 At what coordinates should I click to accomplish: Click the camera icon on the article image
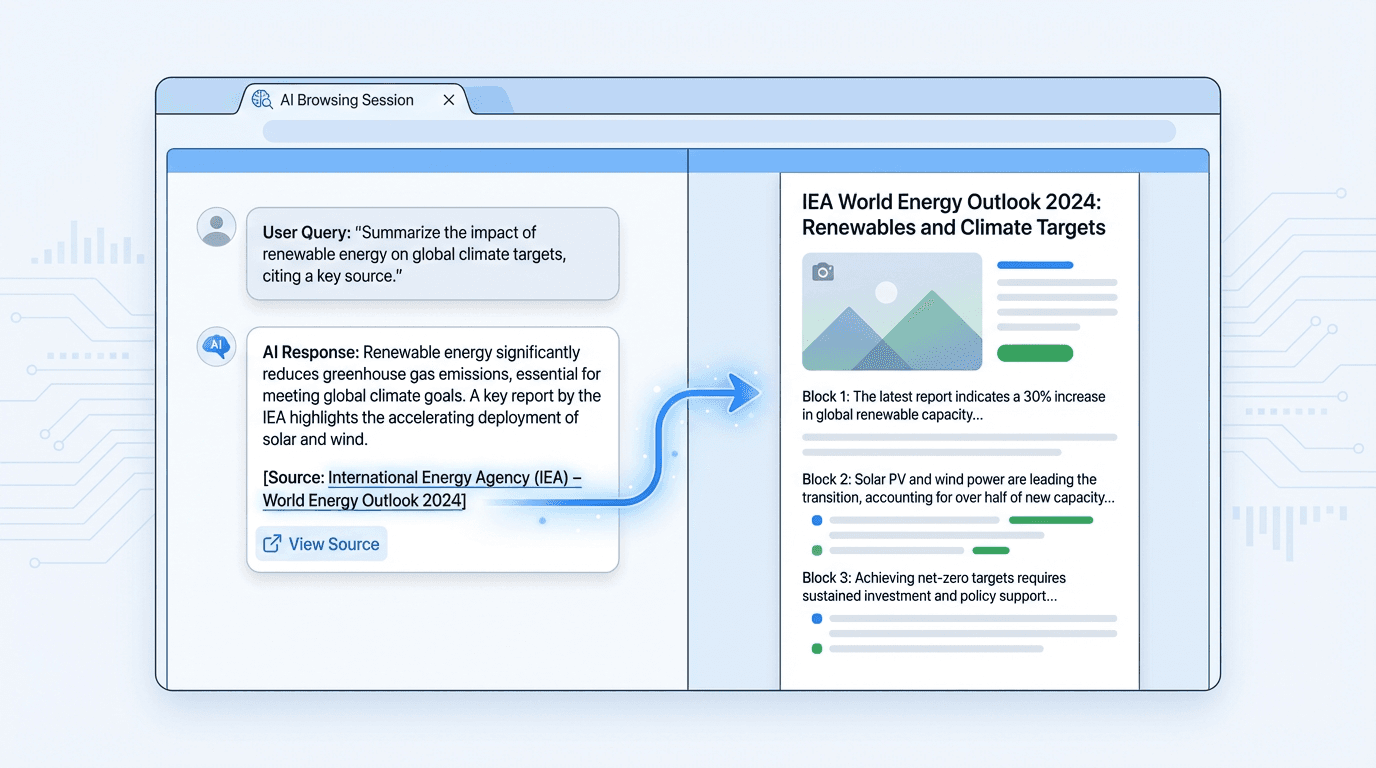[824, 270]
